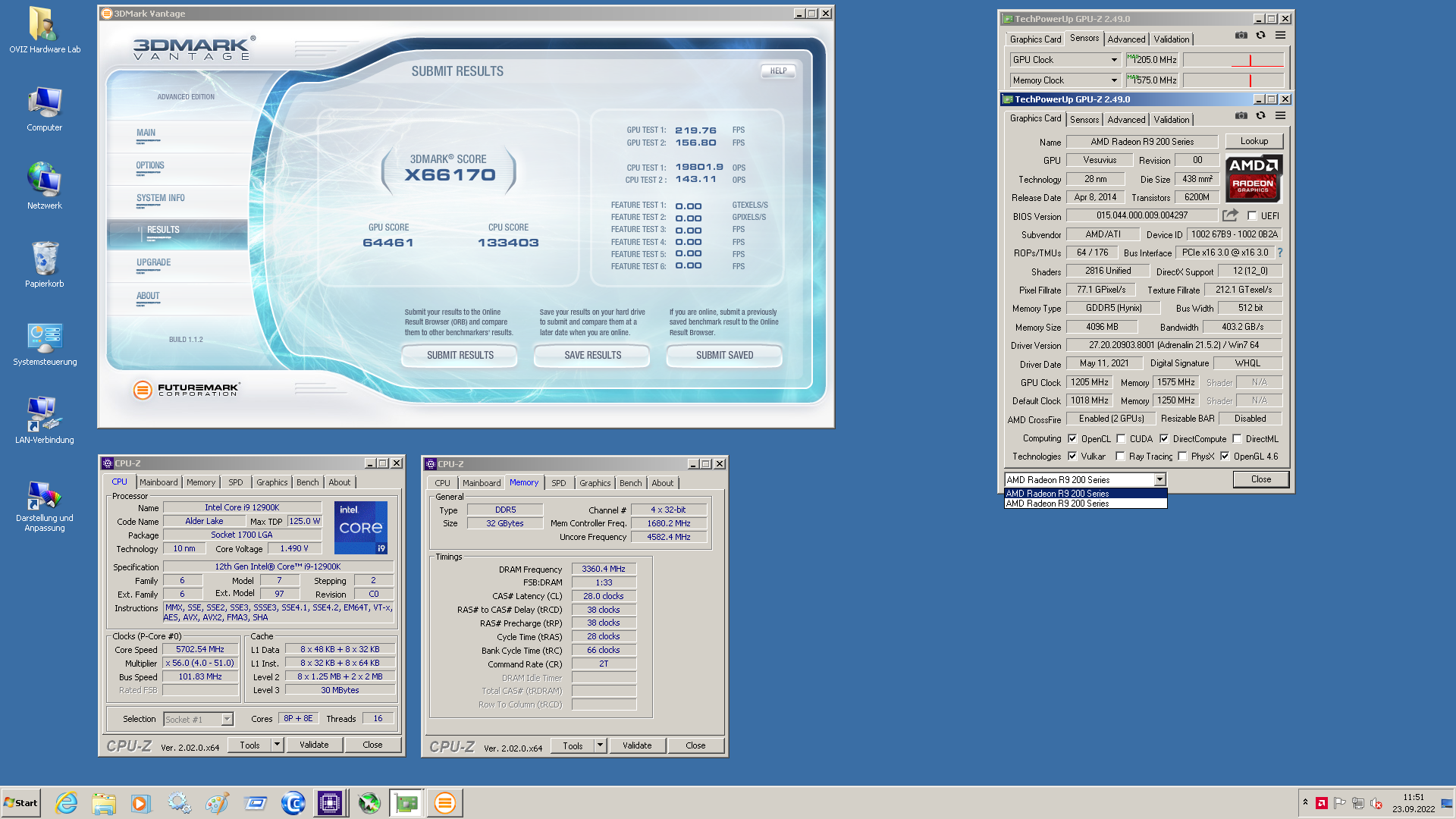1456x819 pixels.
Task: Click the 3DMark score value X66170
Action: click(x=450, y=175)
